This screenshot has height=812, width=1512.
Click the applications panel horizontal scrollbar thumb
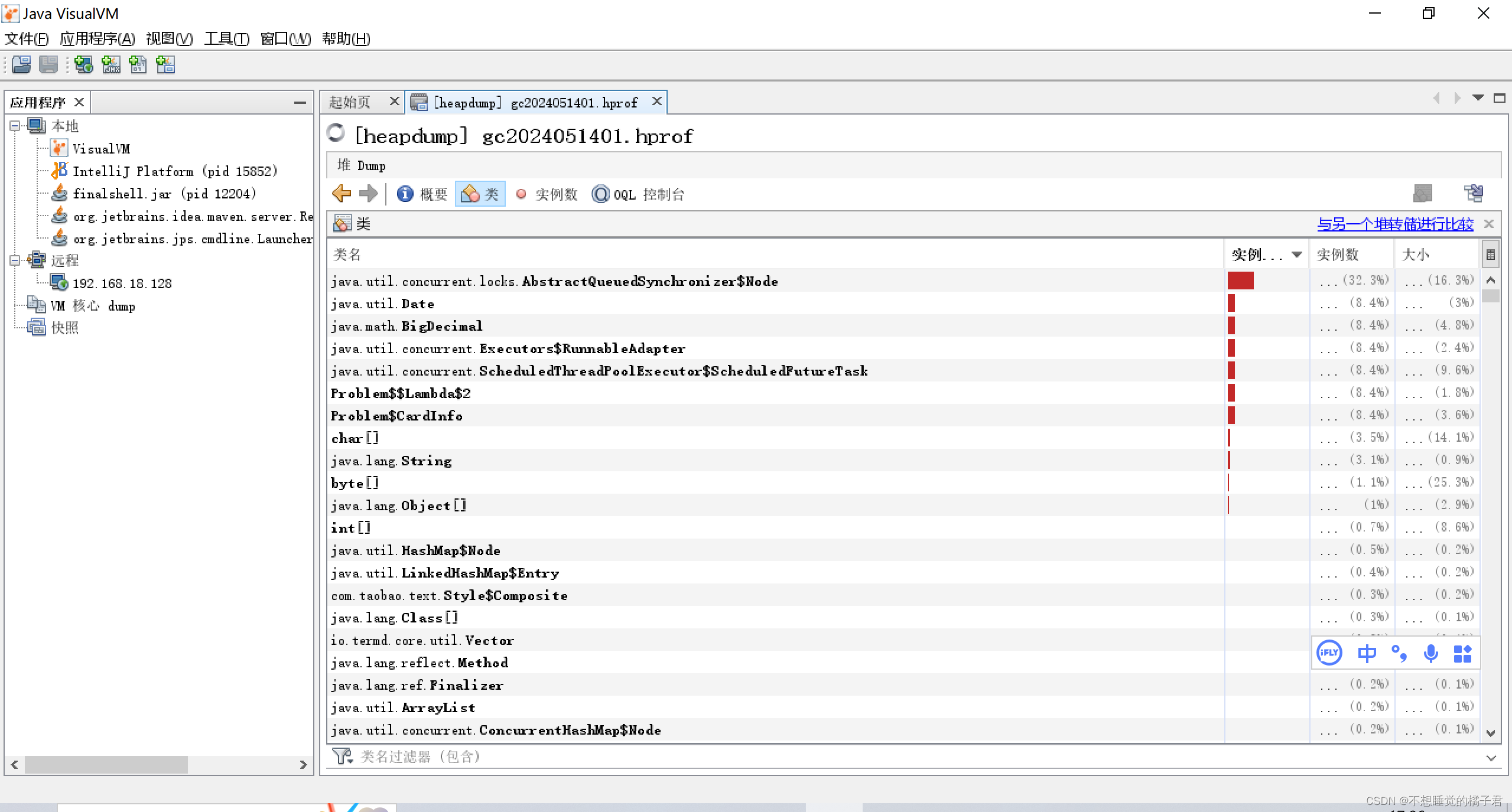pyautogui.click(x=106, y=765)
